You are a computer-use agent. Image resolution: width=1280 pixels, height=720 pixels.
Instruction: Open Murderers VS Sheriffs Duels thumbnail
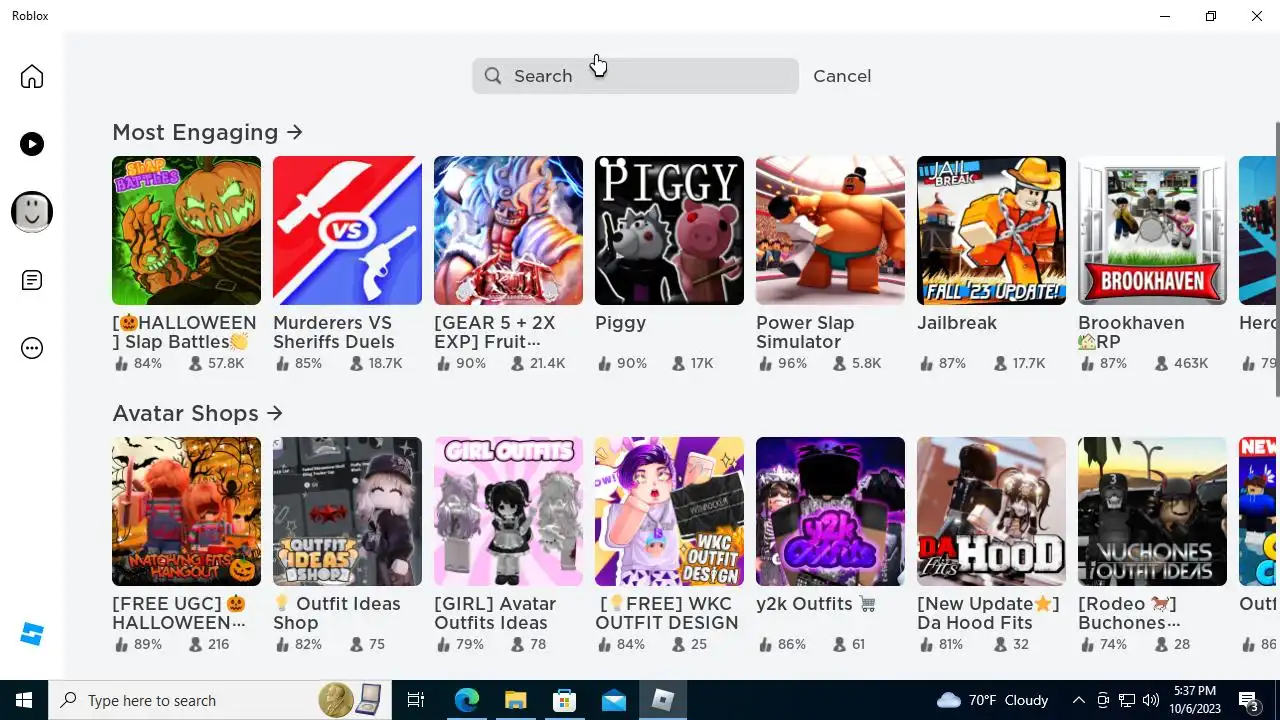pyautogui.click(x=347, y=230)
